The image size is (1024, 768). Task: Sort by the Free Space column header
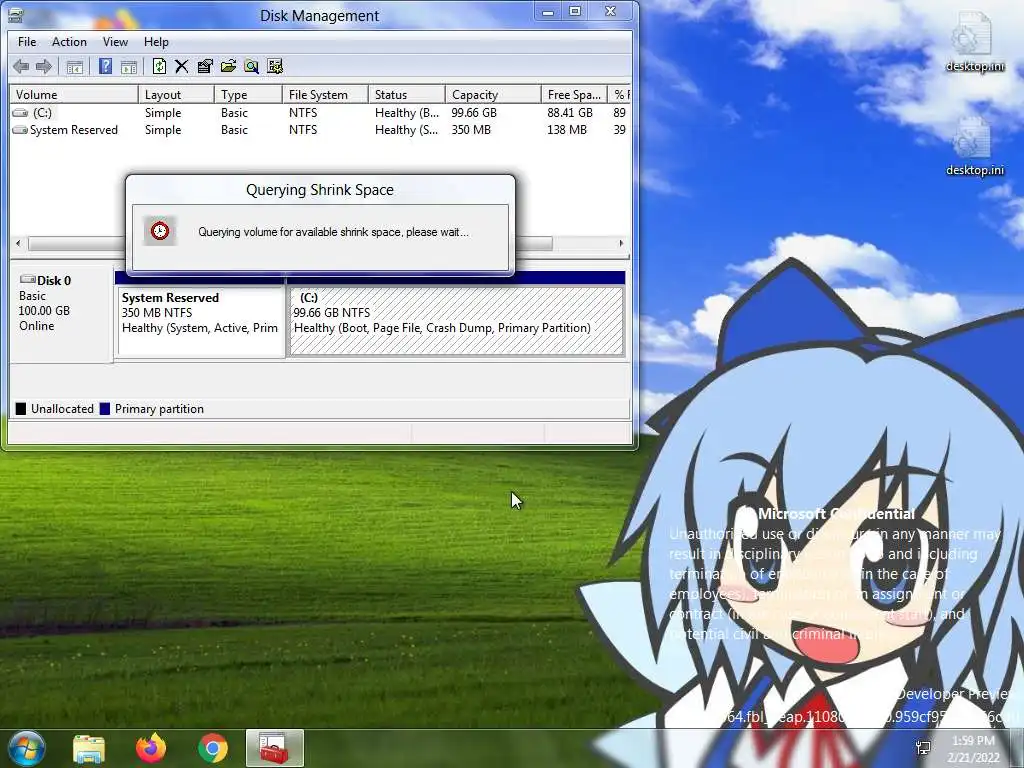click(x=574, y=95)
